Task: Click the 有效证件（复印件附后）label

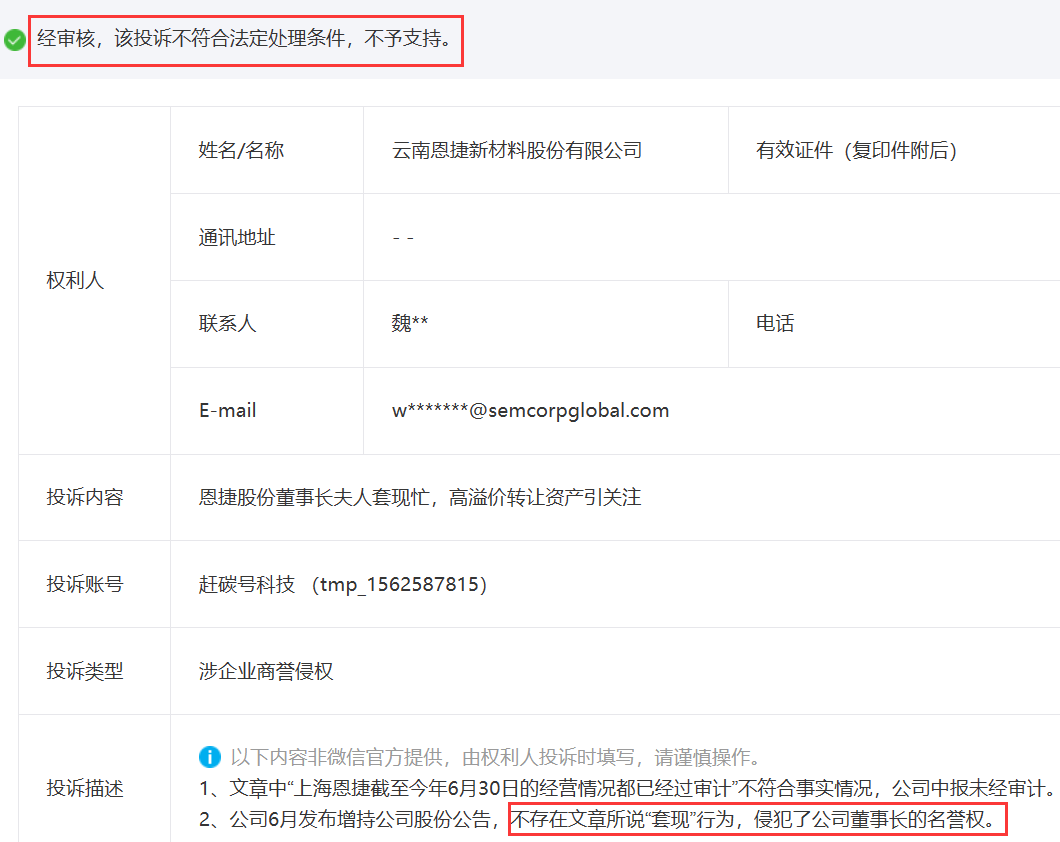Action: (857, 150)
